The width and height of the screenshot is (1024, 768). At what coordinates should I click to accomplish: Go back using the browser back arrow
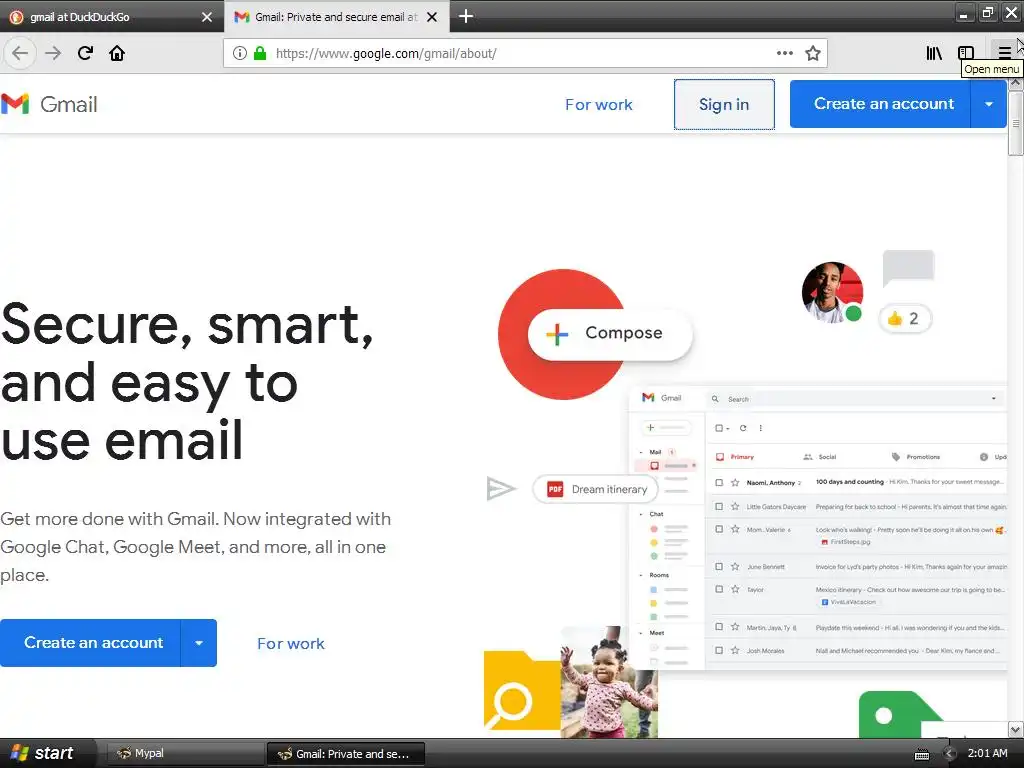click(20, 53)
